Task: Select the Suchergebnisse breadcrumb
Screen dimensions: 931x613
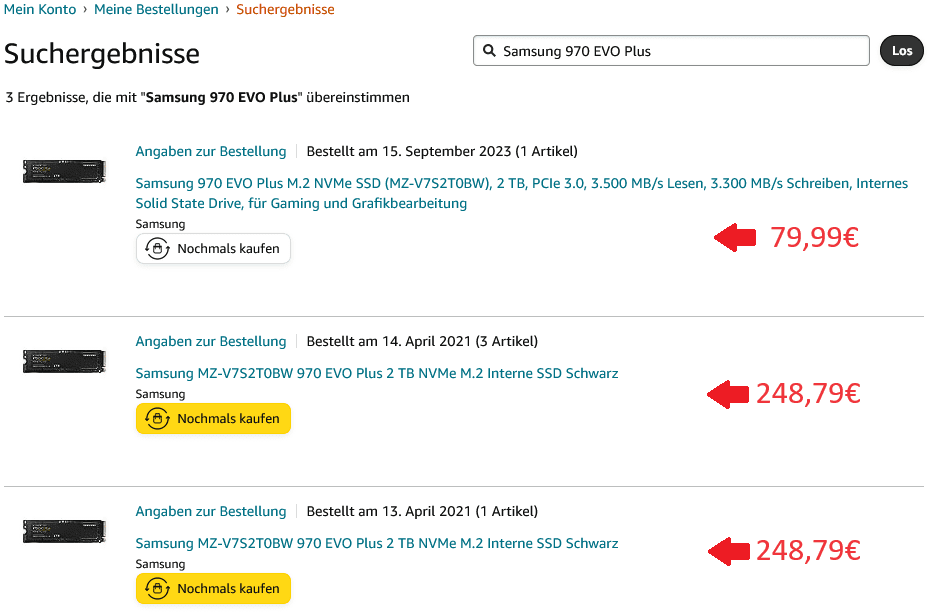Action: click(x=285, y=10)
